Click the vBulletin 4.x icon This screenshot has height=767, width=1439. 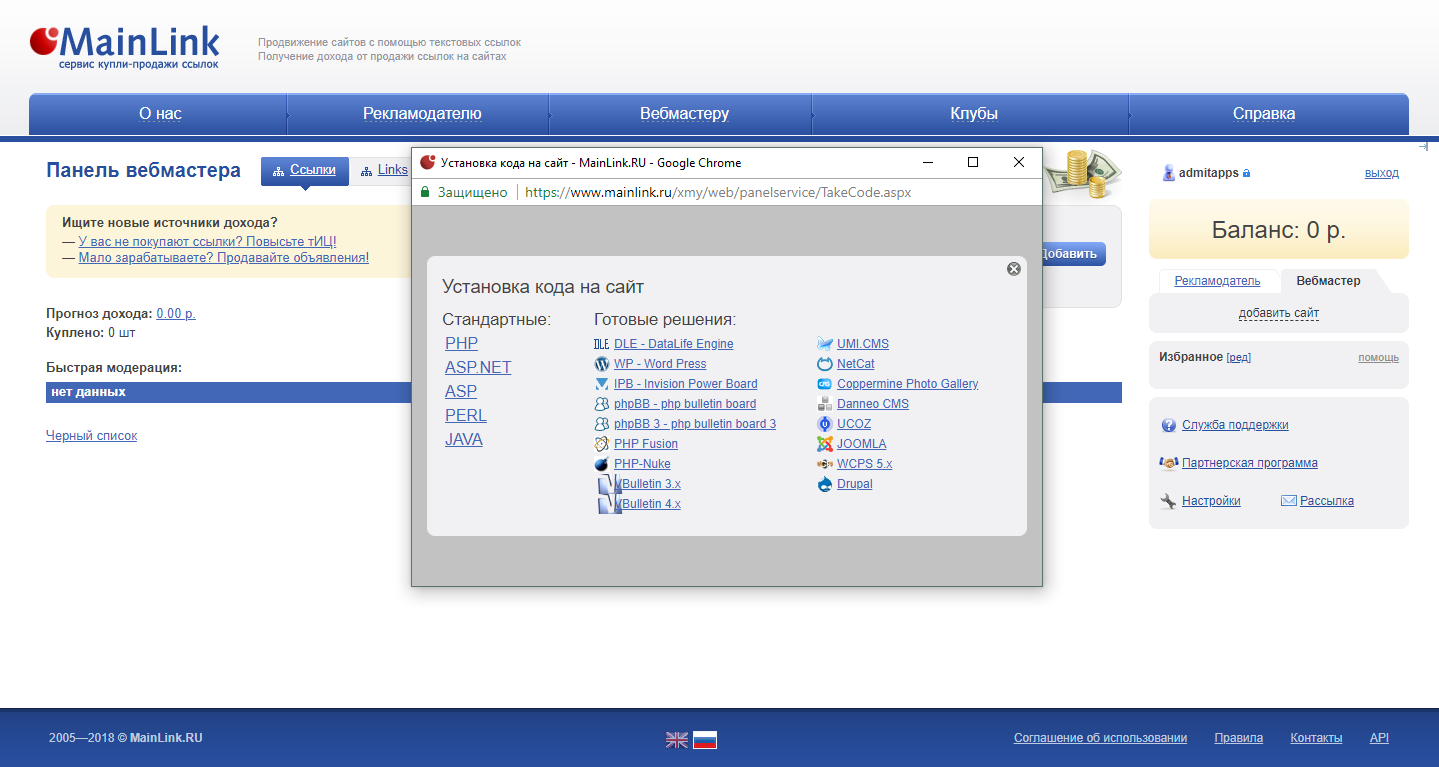pyautogui.click(x=609, y=504)
